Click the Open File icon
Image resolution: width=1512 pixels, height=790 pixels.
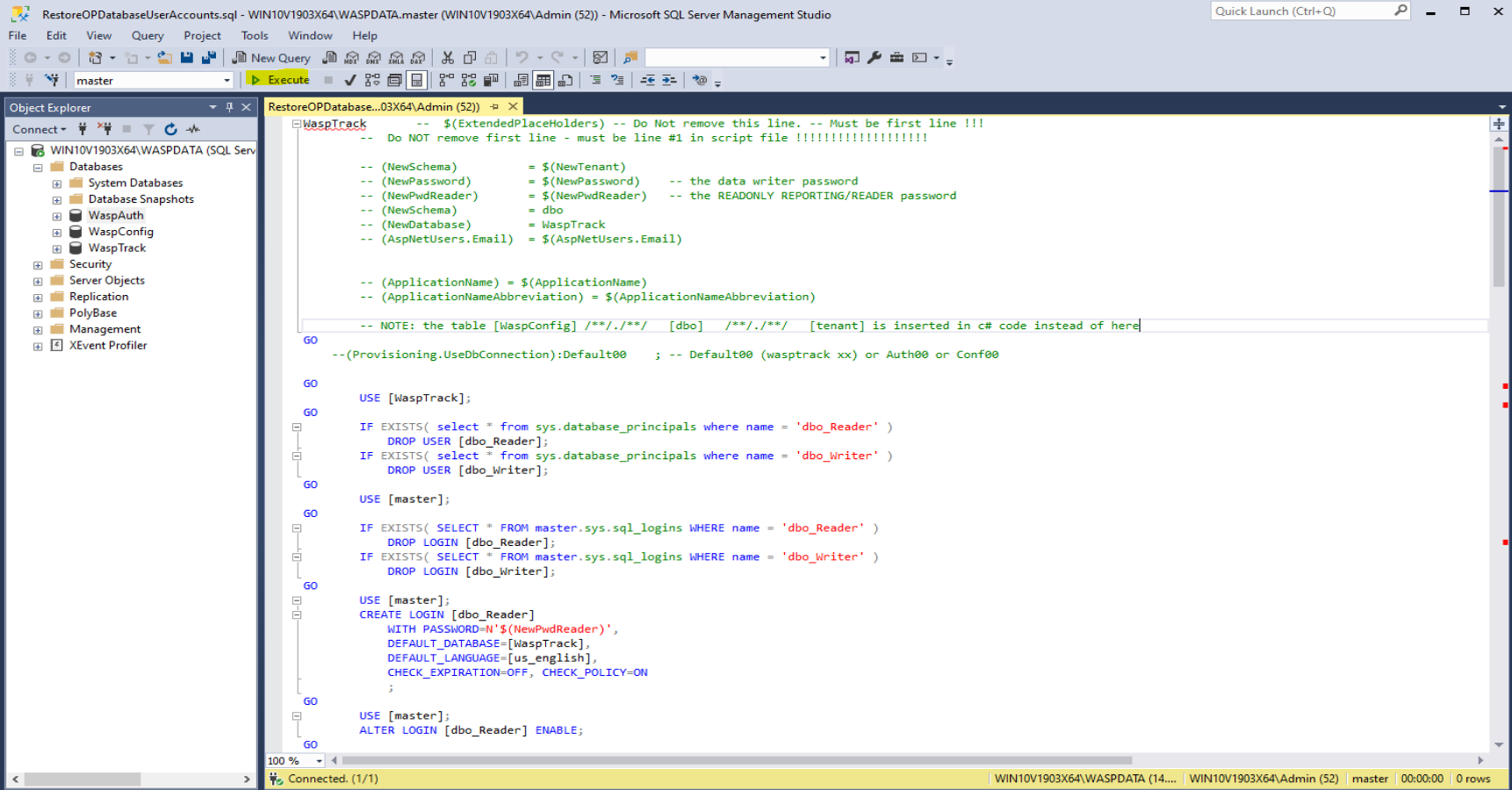164,58
